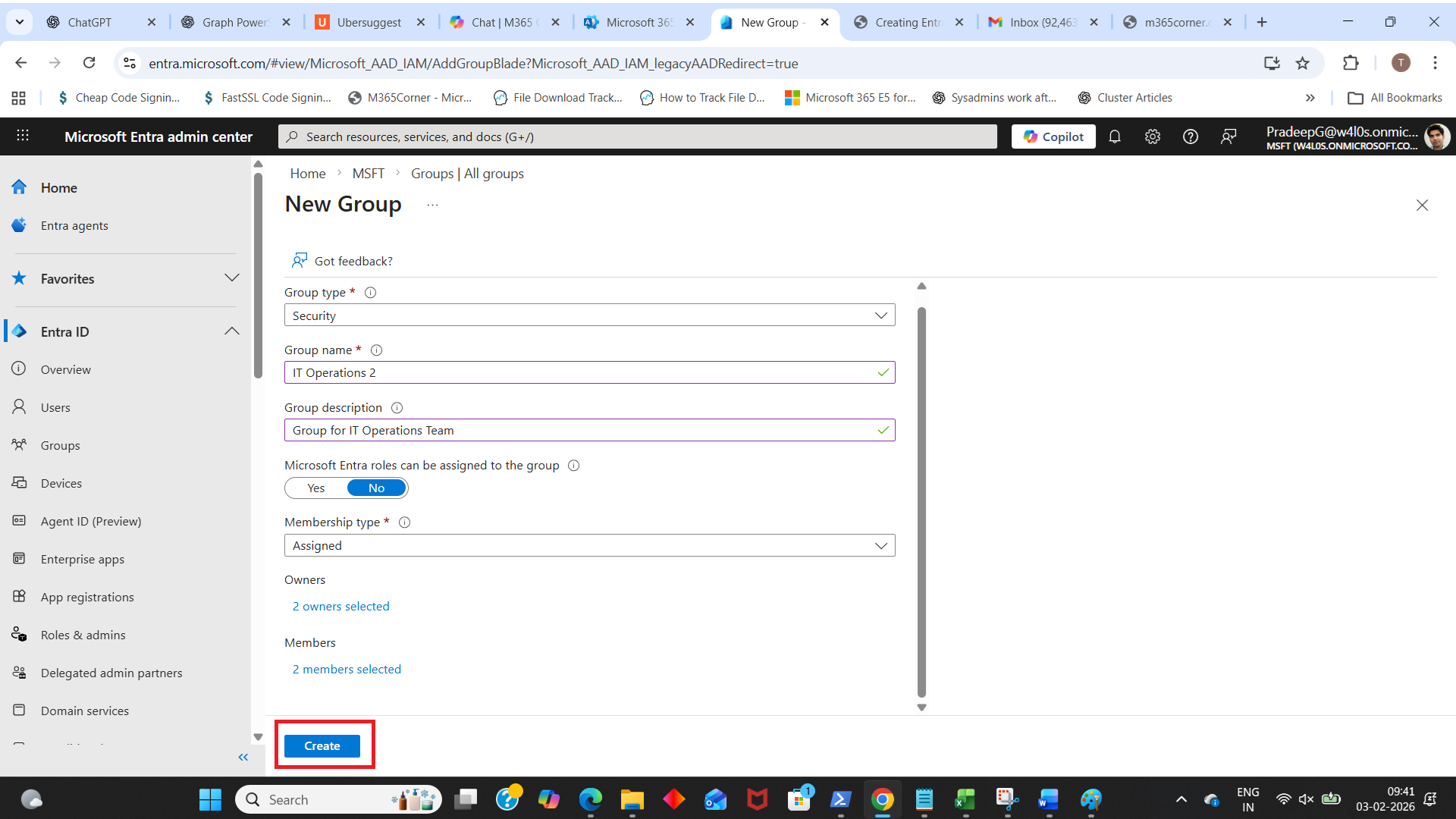Set Entra roles assignment to No
1456x819 pixels.
tap(376, 488)
